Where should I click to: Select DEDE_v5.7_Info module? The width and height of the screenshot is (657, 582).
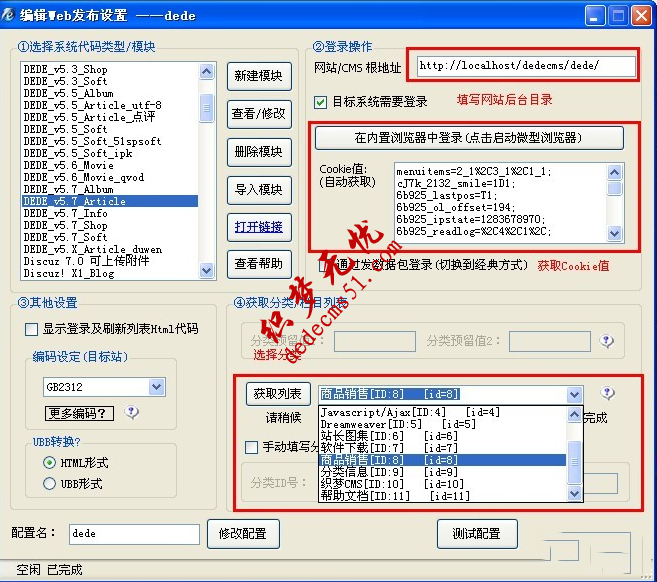pyautogui.click(x=110, y=213)
